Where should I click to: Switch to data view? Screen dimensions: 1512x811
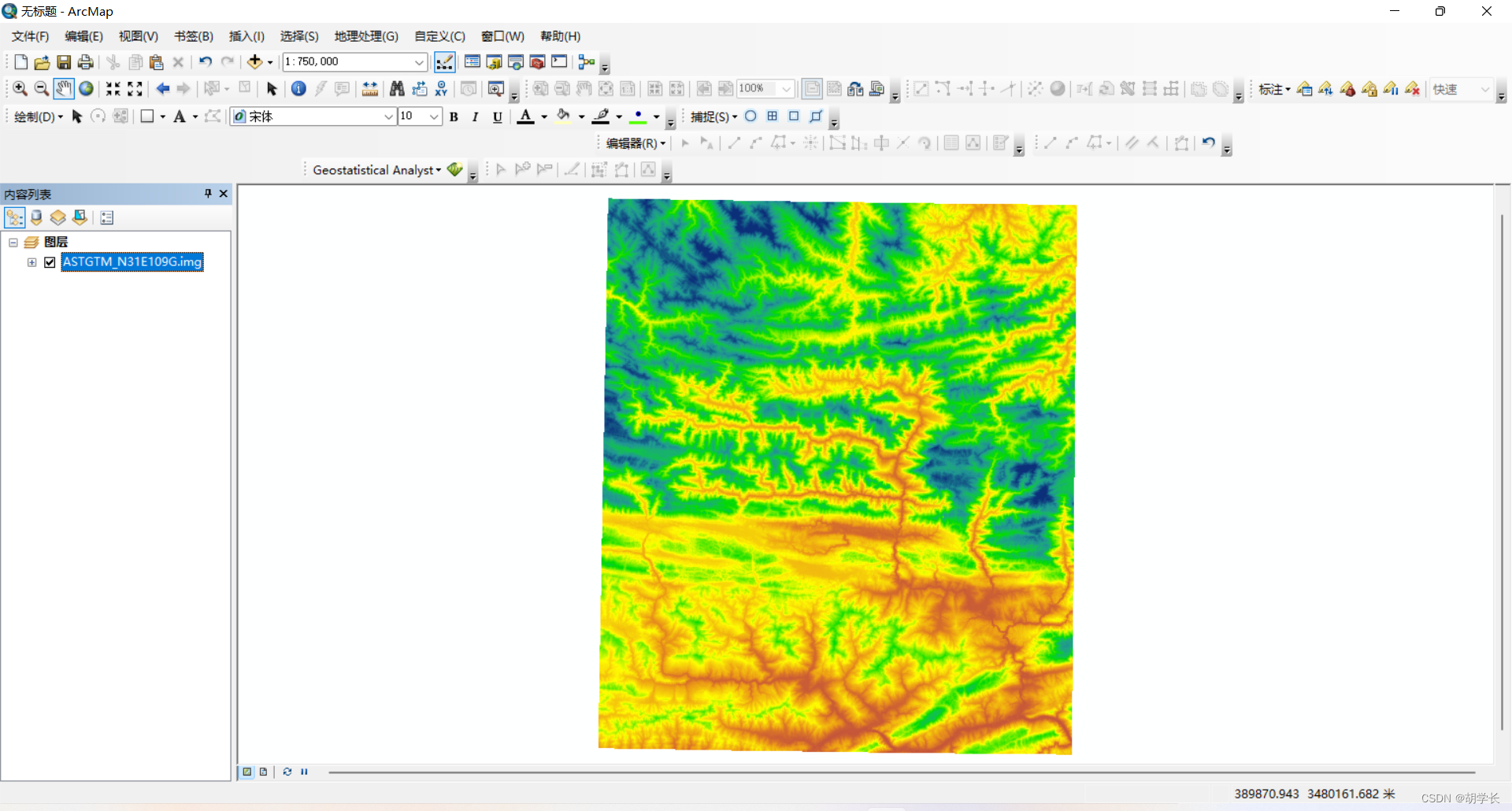click(247, 772)
